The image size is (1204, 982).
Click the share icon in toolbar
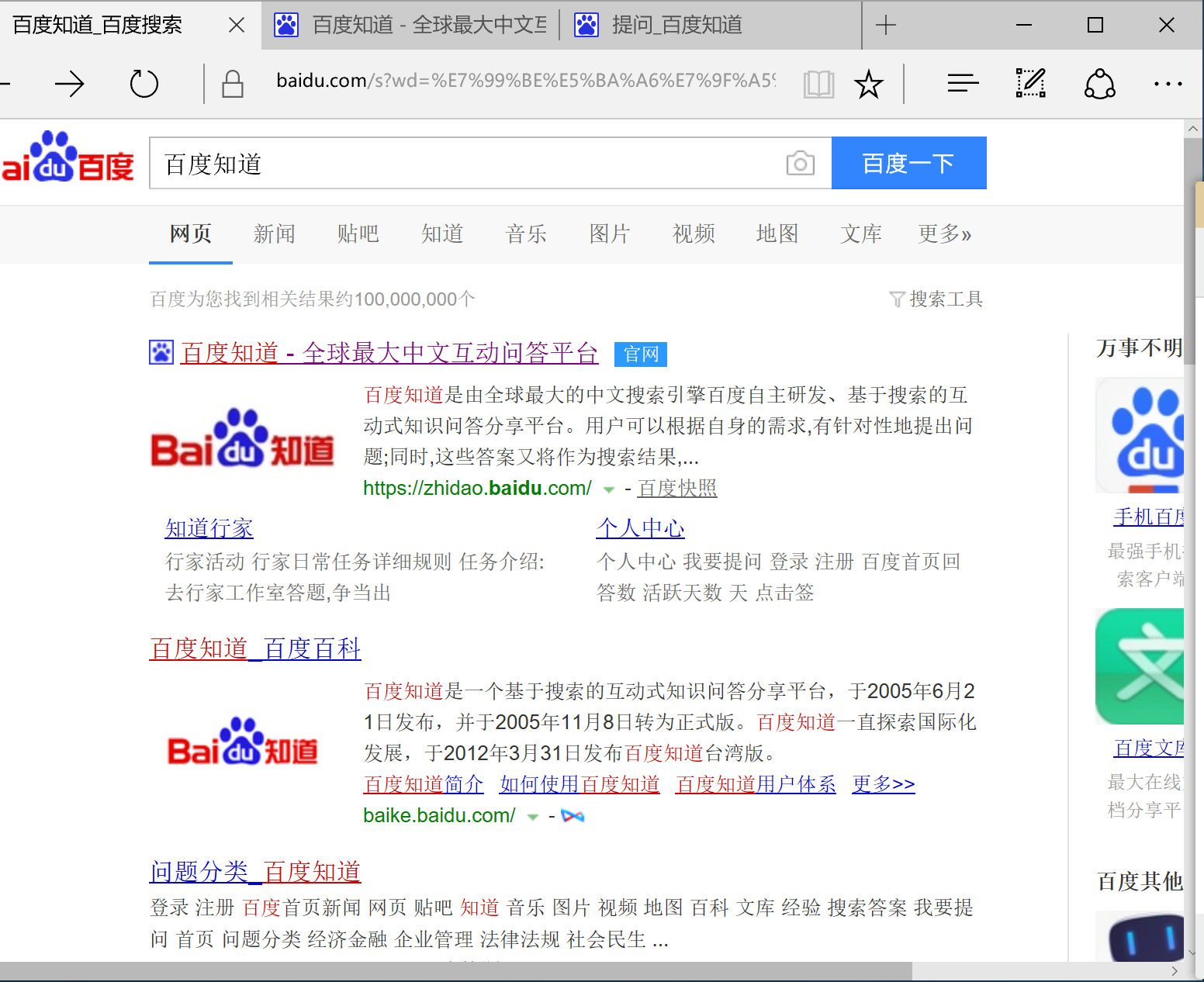(x=1099, y=84)
